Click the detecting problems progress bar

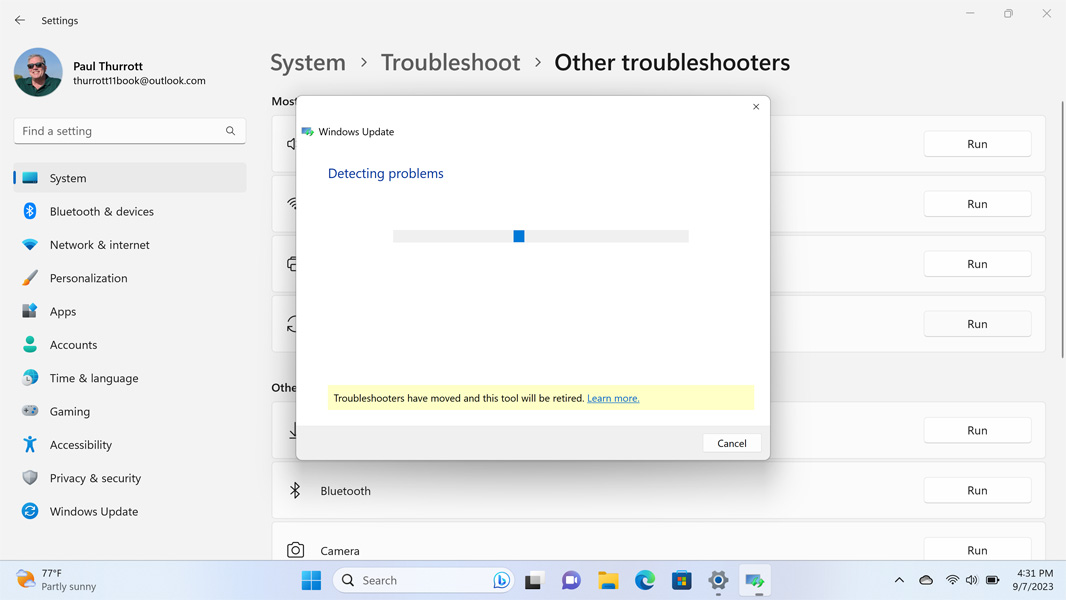click(540, 236)
